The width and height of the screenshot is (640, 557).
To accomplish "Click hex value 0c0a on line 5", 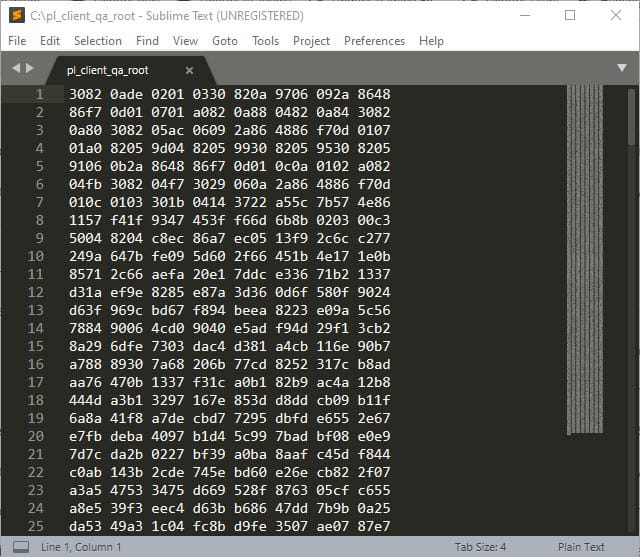I will coord(291,166).
